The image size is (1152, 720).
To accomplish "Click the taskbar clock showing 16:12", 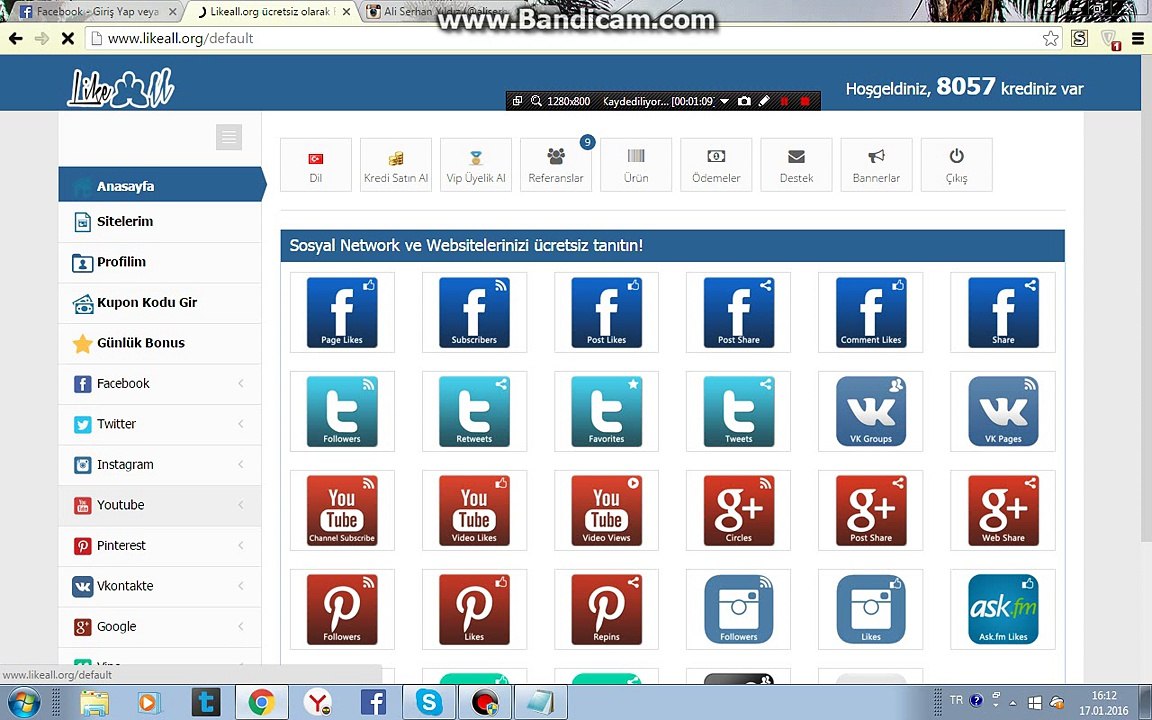I will tap(1104, 702).
